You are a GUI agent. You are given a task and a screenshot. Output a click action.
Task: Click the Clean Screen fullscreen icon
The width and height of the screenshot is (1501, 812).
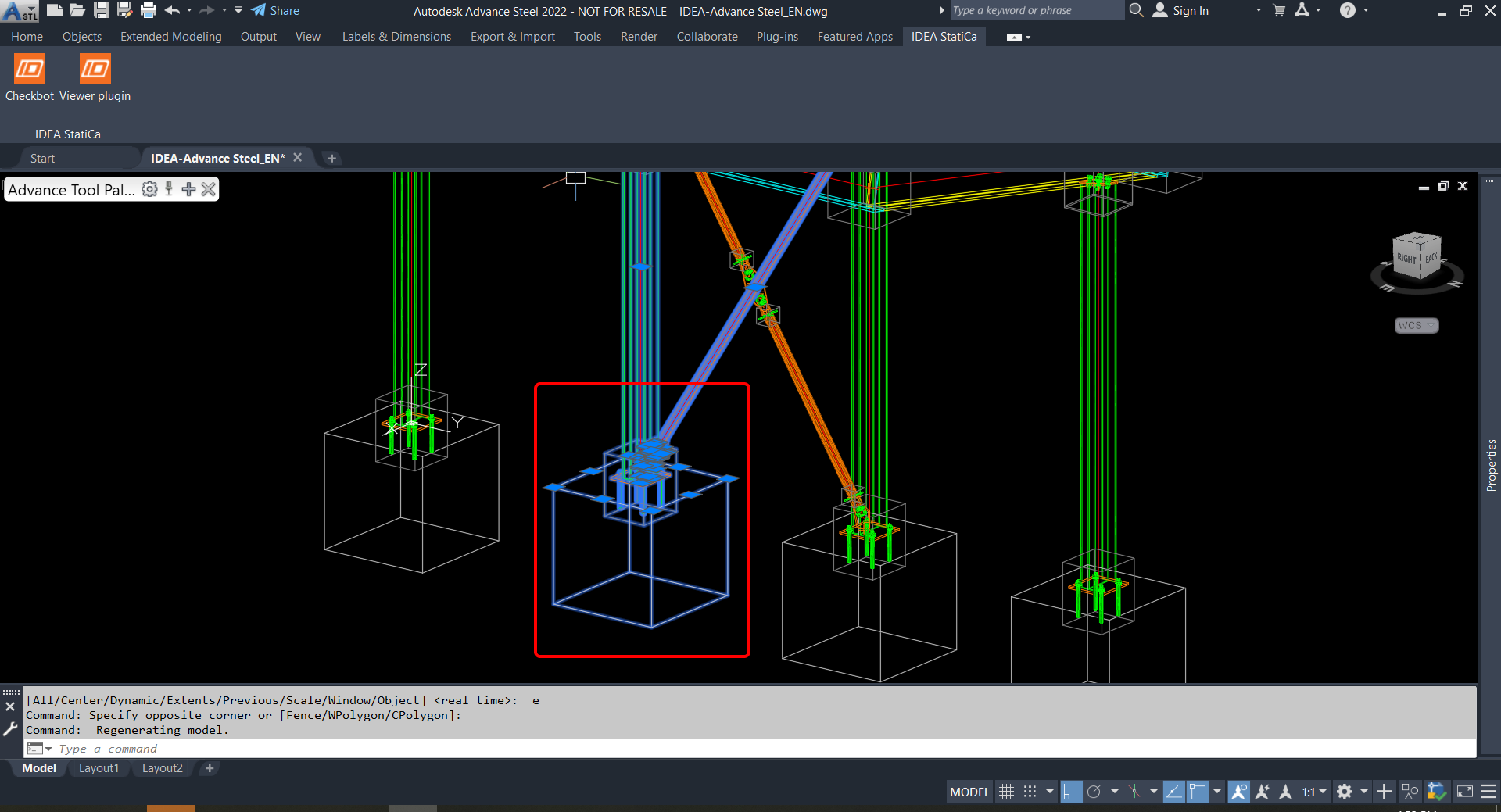coord(1464,792)
